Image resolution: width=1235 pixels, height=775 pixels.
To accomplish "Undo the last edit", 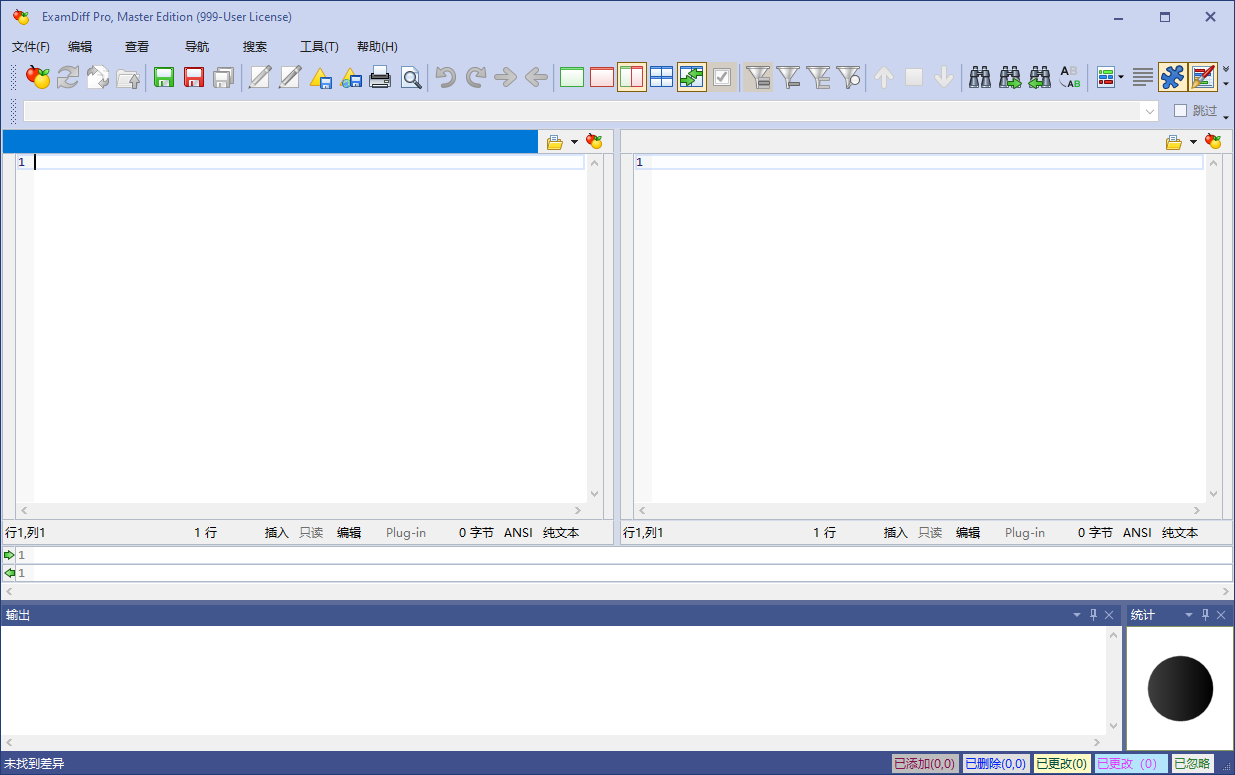I will coord(446,77).
